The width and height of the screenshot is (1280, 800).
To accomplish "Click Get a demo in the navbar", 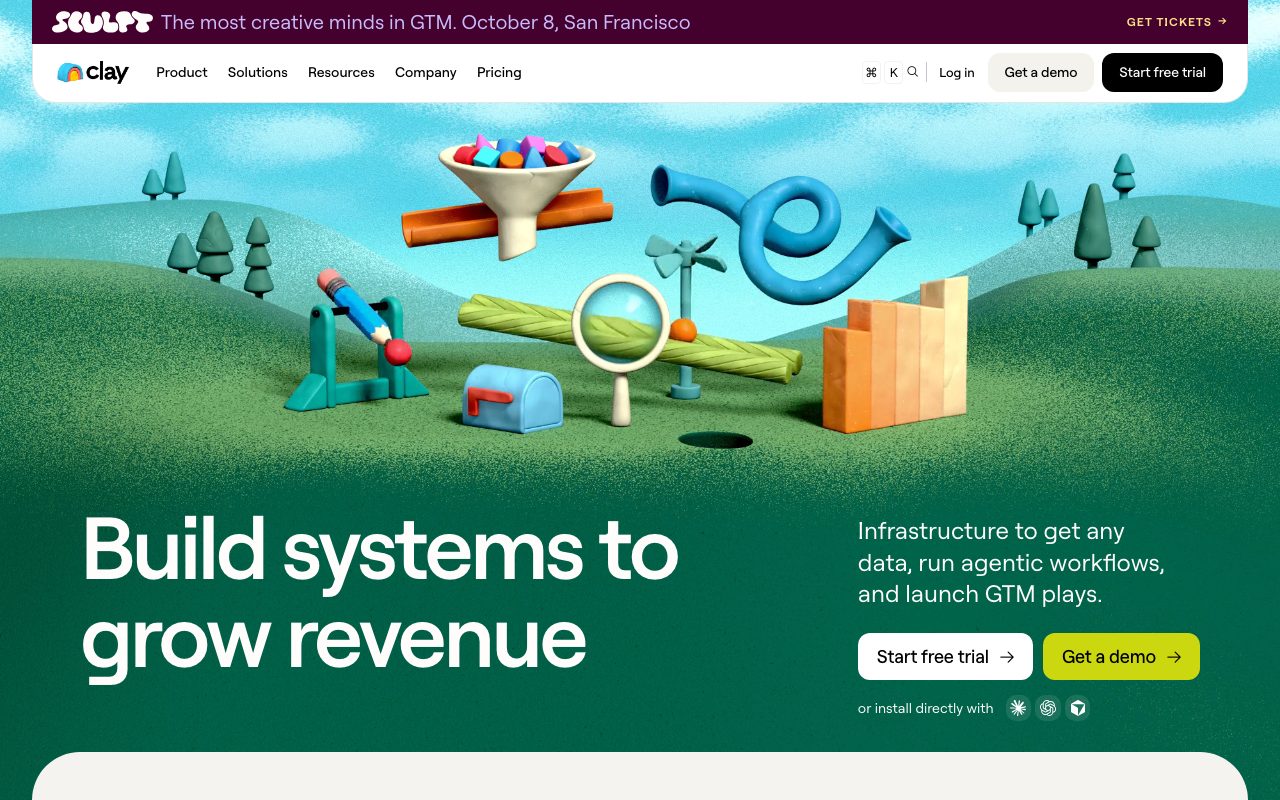I will click(1041, 72).
